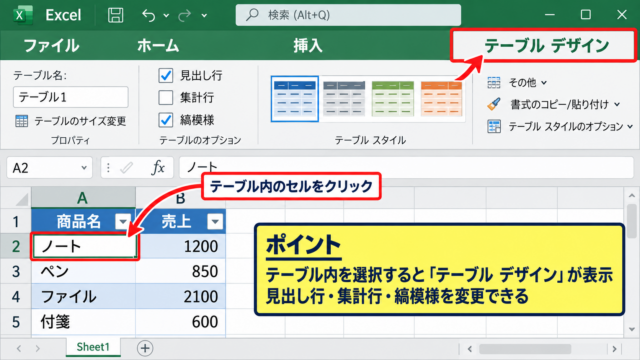640x360 pixels.
Task: Undo the last action
Action: [x=149, y=15]
